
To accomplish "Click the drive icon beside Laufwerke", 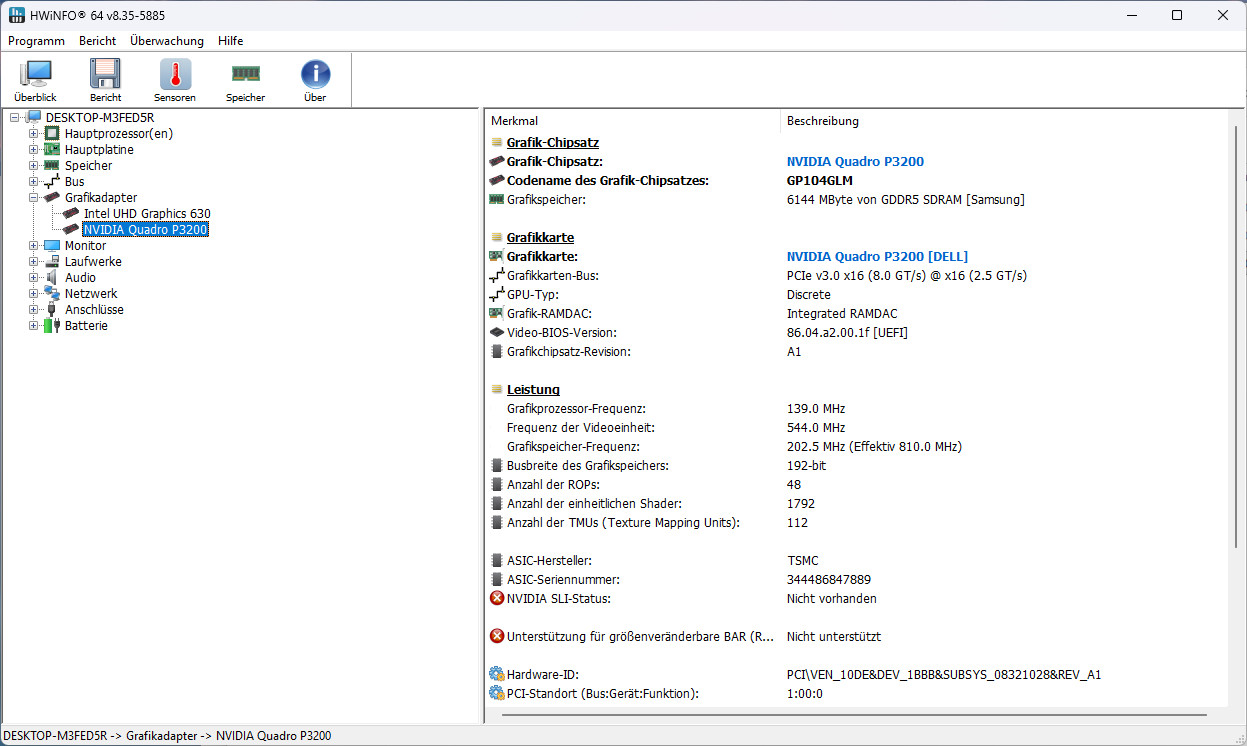I will click(53, 262).
